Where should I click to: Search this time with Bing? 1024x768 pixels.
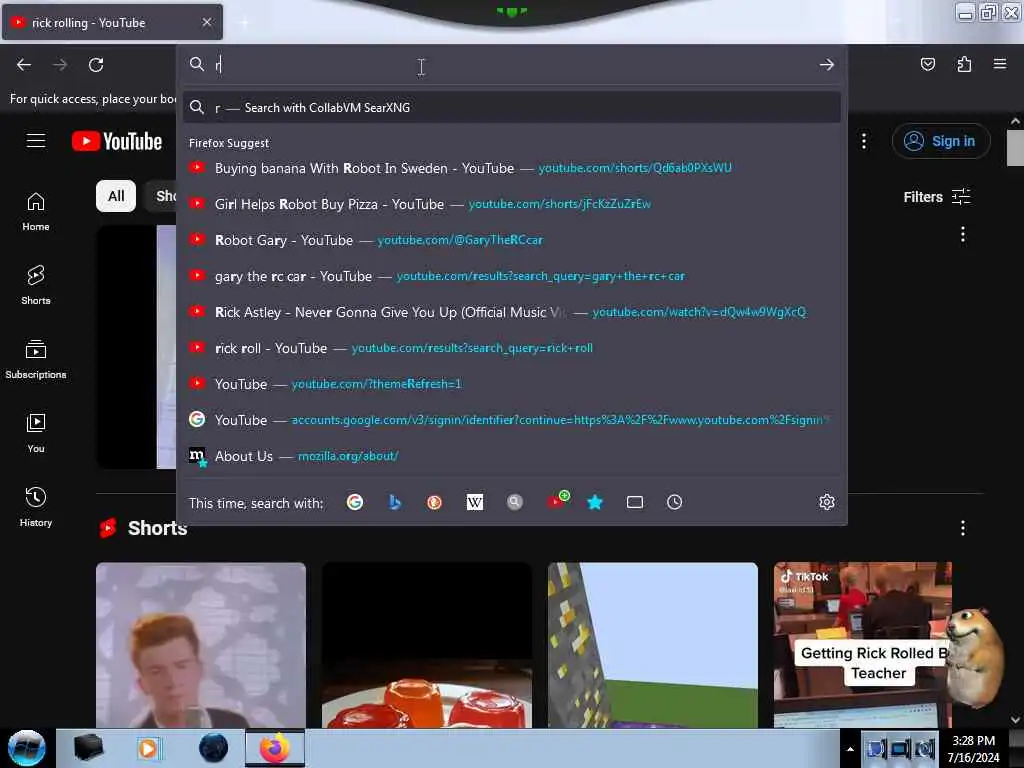coord(395,502)
